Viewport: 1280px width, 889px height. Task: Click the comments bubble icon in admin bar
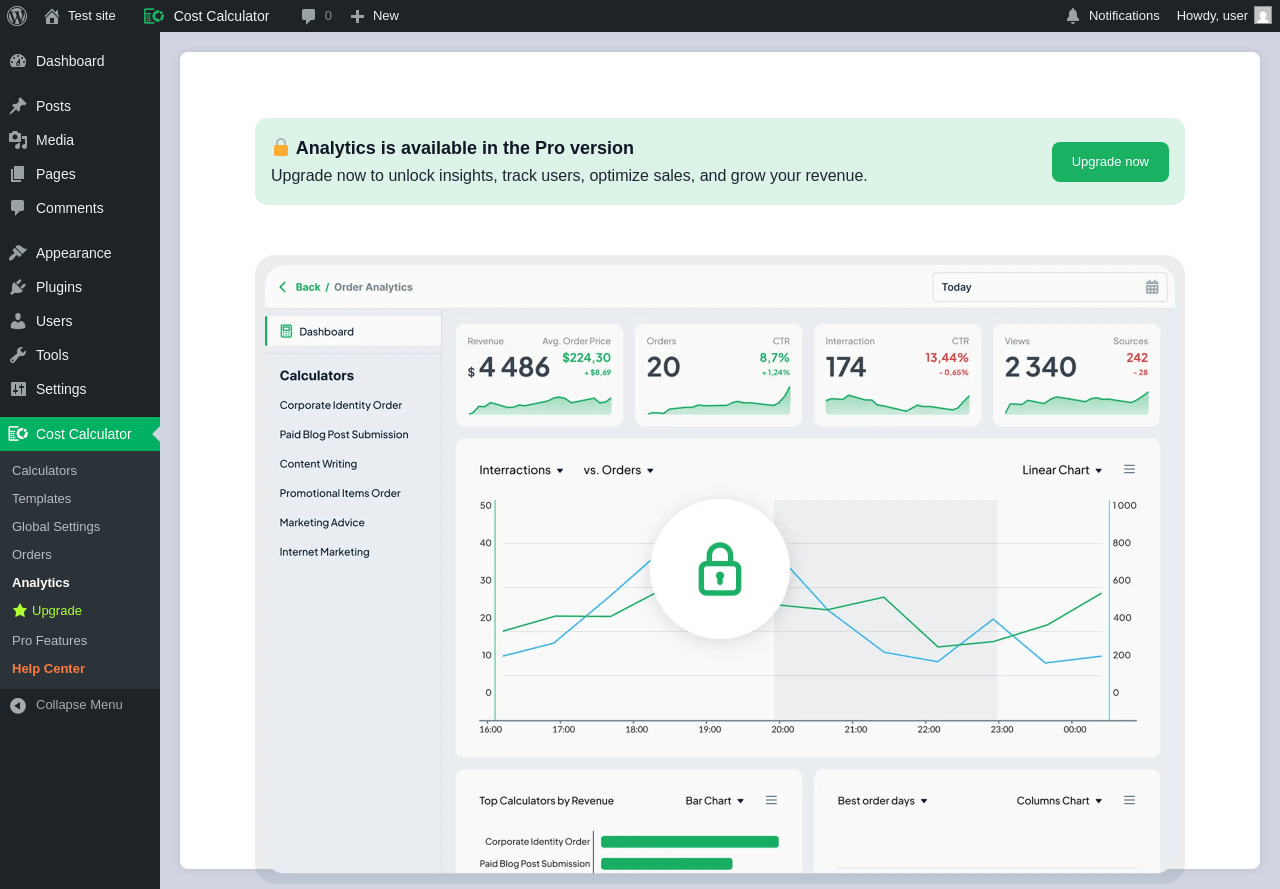click(309, 16)
